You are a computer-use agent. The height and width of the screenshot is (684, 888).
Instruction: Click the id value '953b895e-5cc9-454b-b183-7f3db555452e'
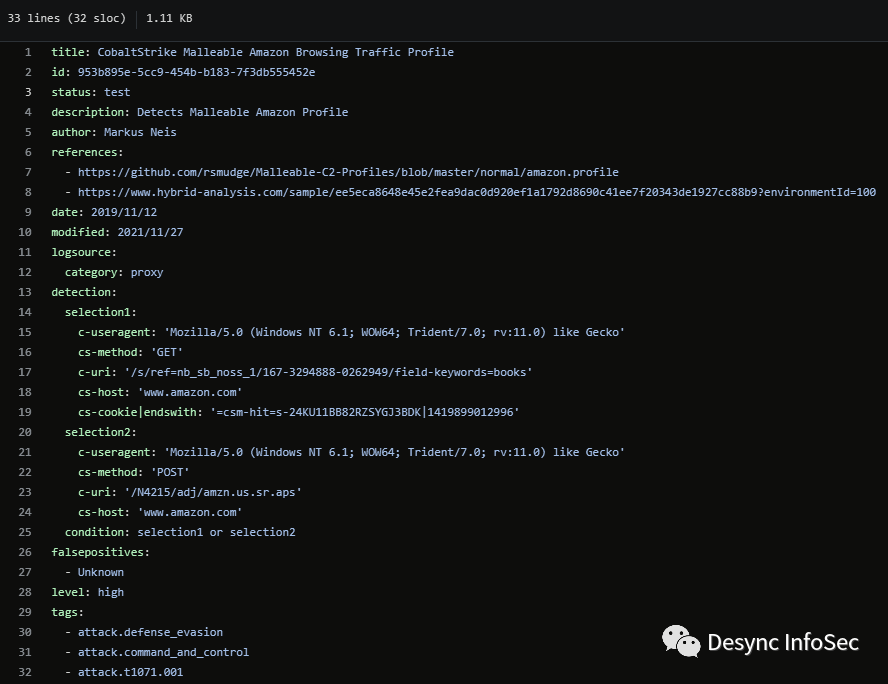pos(197,72)
